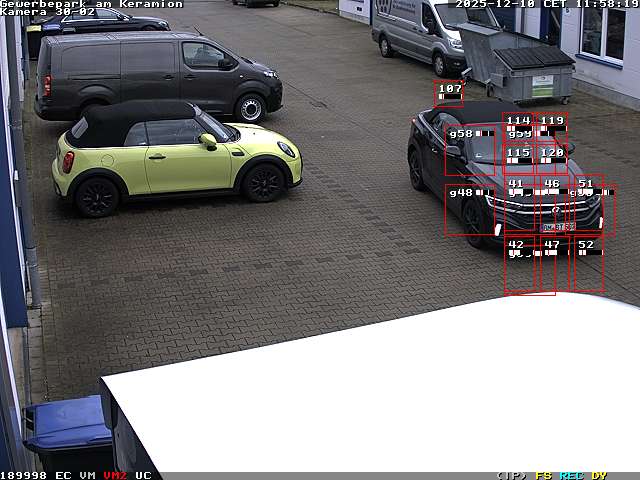Viewport: 640px width, 480px height.
Task: Click the yellow DY indicator
Action: (x=598, y=475)
